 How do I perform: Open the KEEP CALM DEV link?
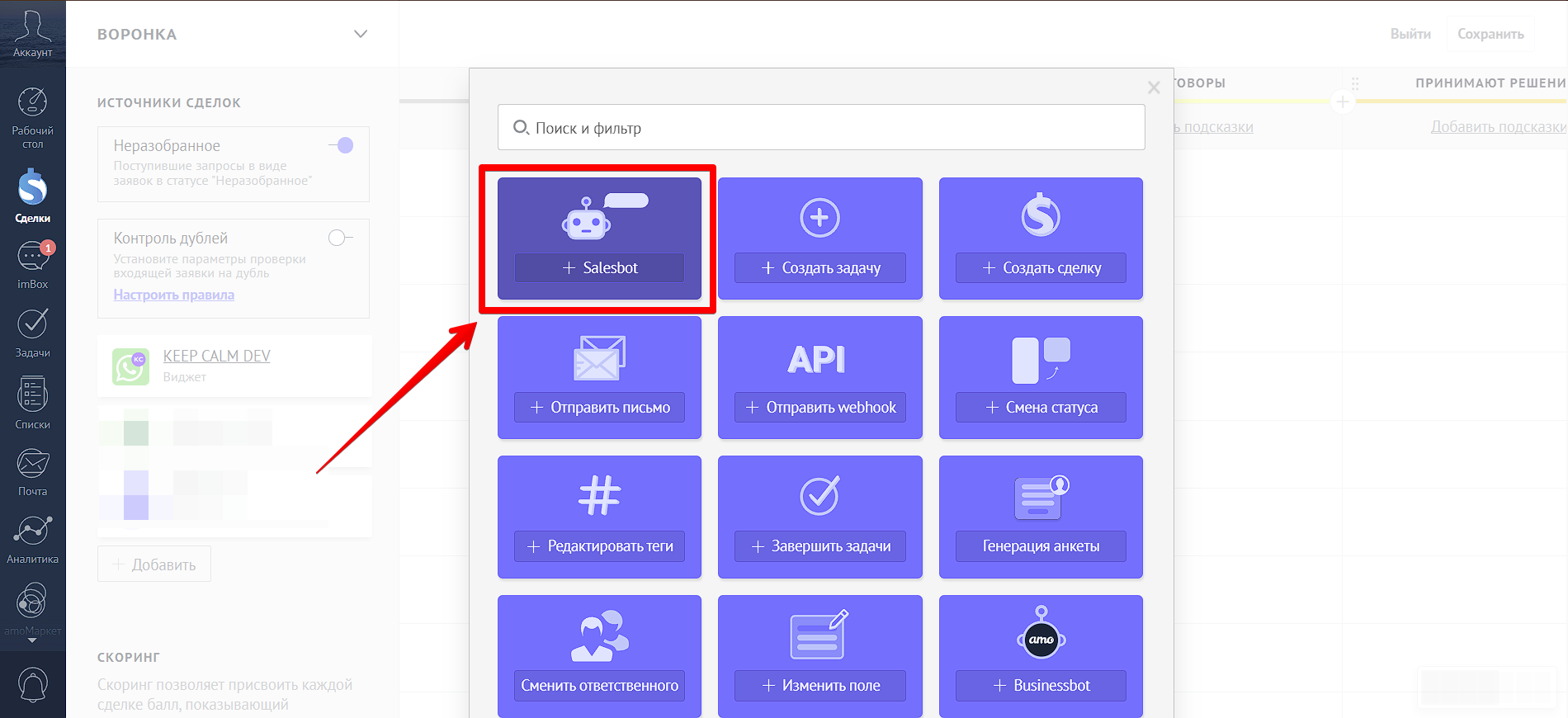(217, 356)
